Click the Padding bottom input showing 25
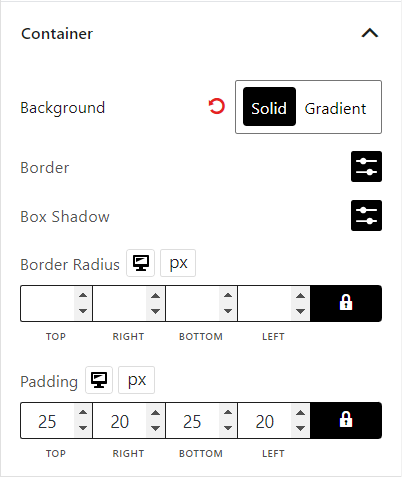The width and height of the screenshot is (402, 477). point(192,420)
